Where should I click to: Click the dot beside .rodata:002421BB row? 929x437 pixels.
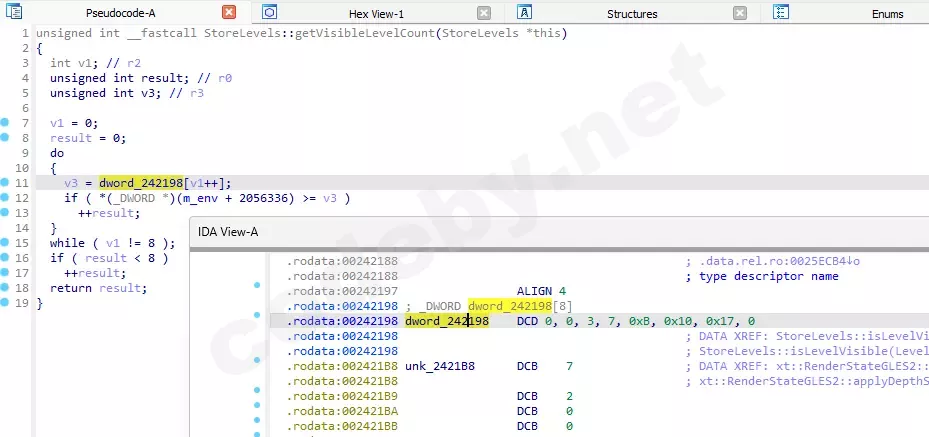click(x=257, y=420)
